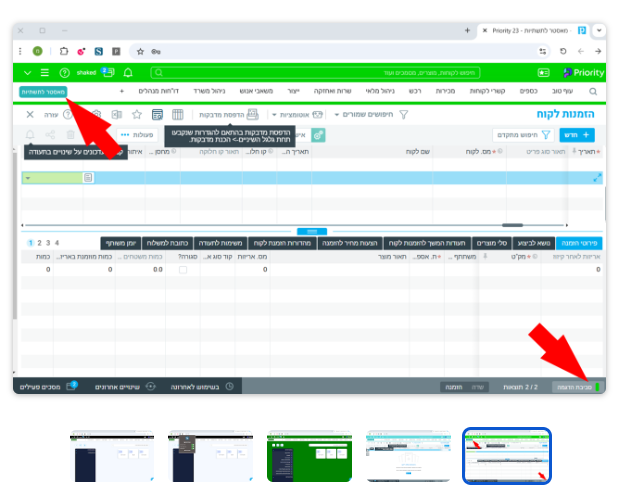
Task: Open the שרות ואחזקה menu
Action: click(333, 91)
